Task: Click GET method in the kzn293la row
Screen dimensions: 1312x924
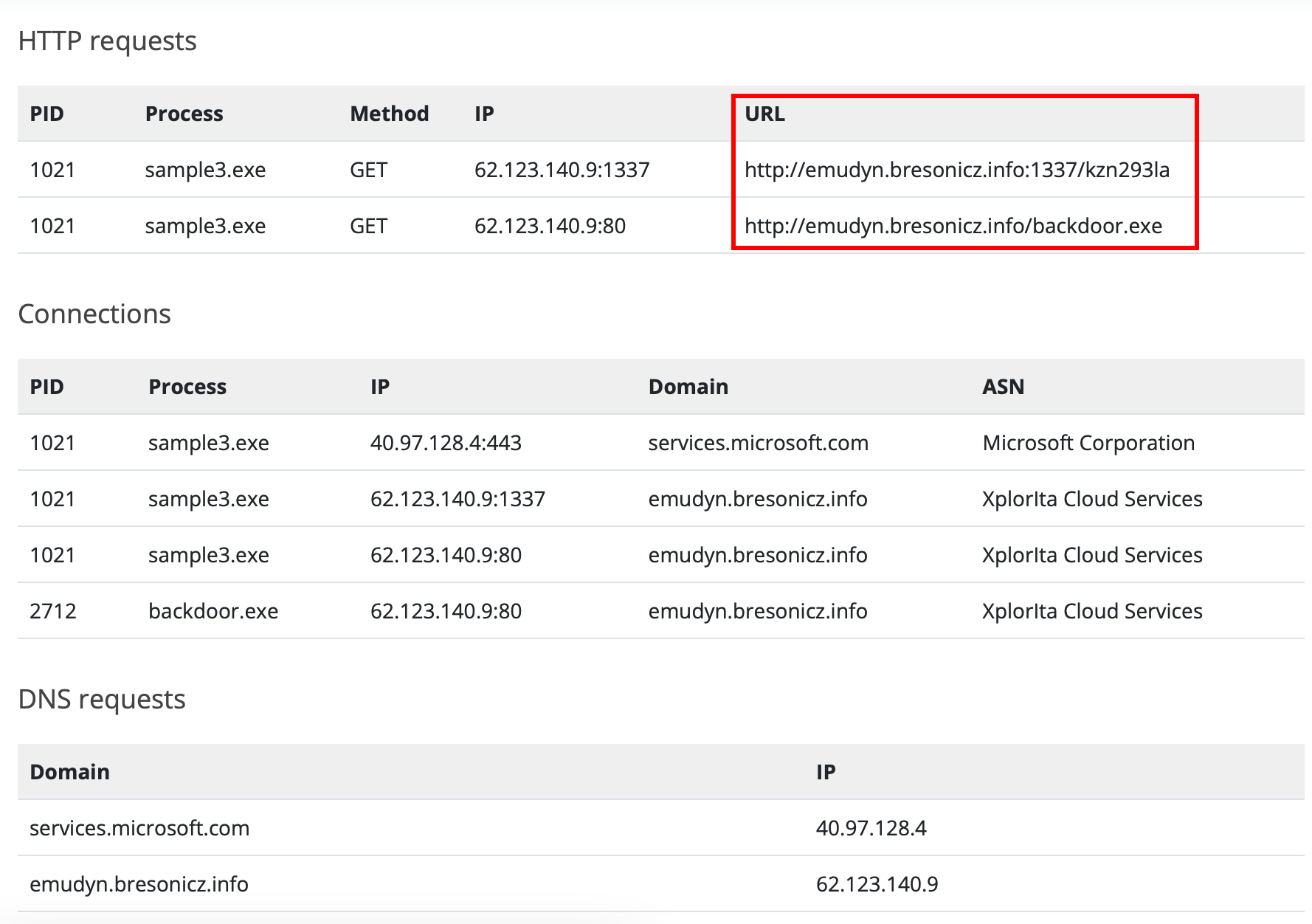Action: 368,170
